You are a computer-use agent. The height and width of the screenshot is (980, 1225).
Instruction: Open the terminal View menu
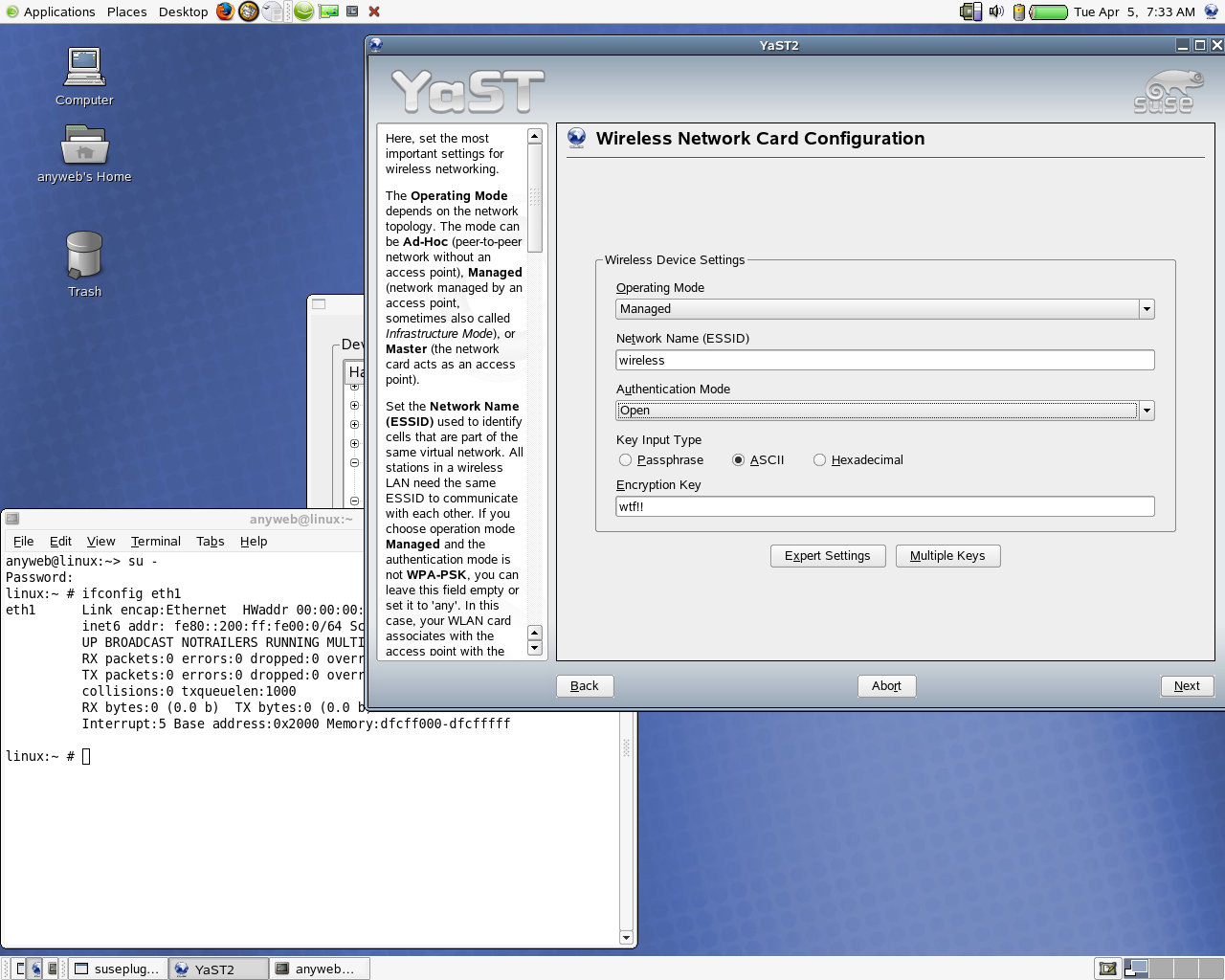100,542
